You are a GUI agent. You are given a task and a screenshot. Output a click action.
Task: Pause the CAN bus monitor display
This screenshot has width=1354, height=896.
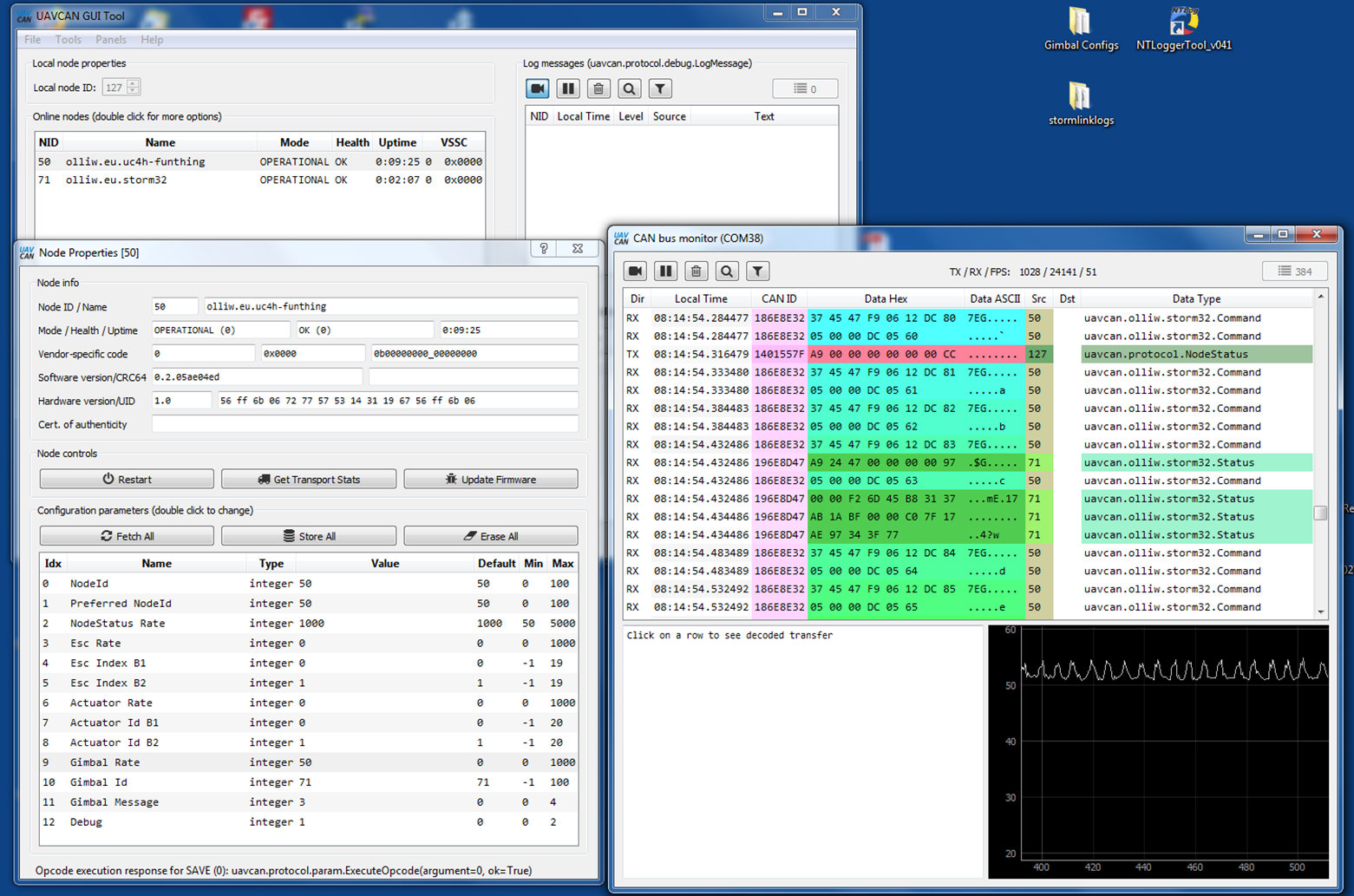click(665, 271)
